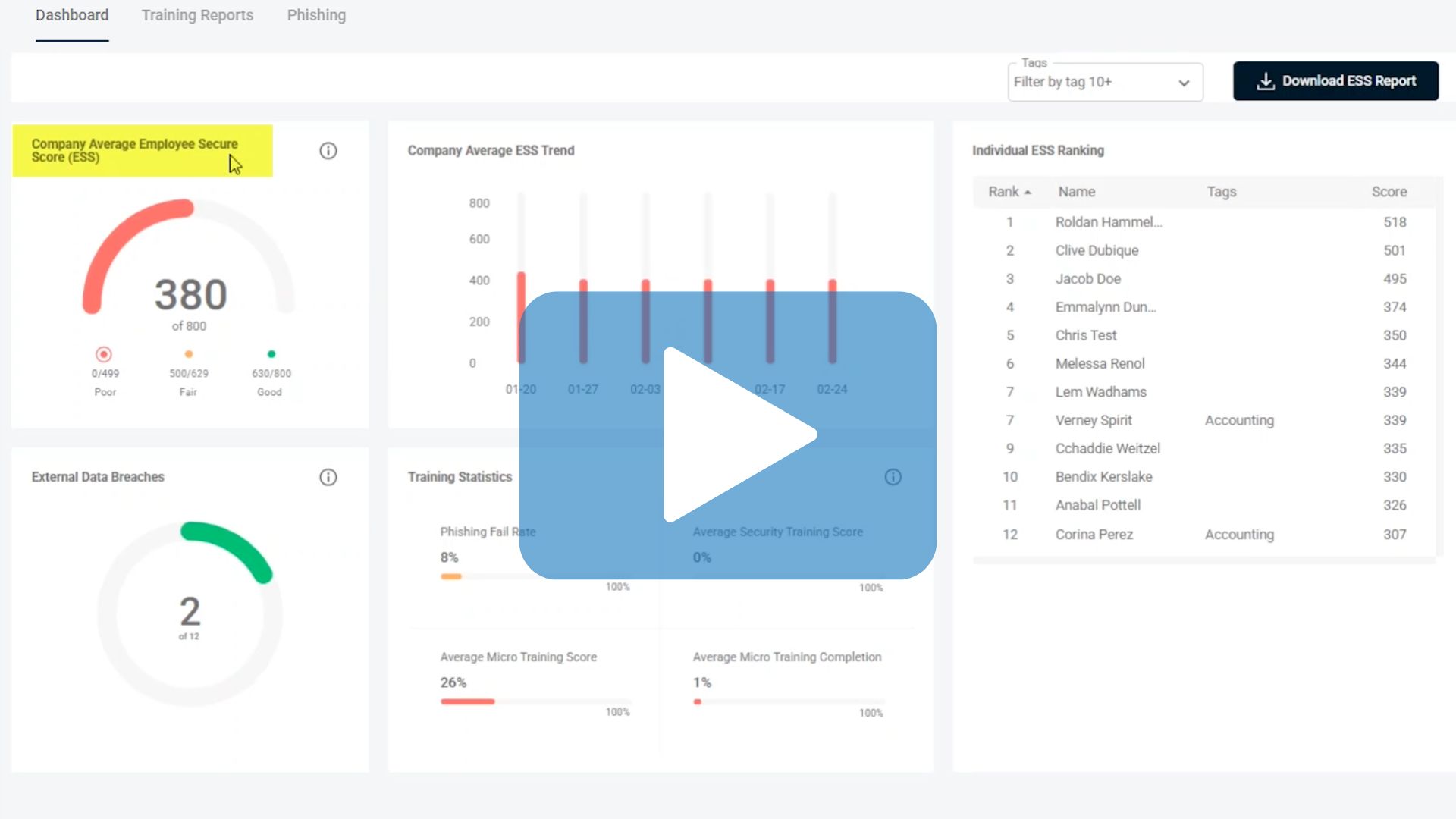Select Bendix Kerslake in the ranking

[x=1103, y=477]
